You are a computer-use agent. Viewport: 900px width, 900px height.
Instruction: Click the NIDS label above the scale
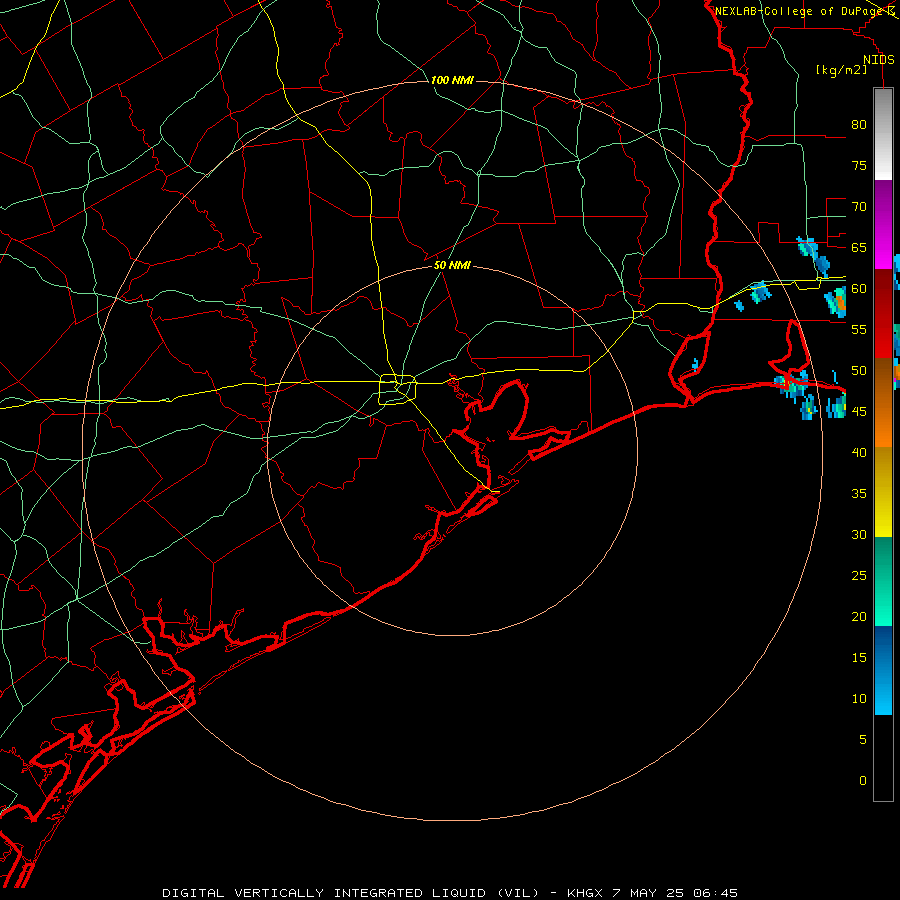[x=879, y=60]
